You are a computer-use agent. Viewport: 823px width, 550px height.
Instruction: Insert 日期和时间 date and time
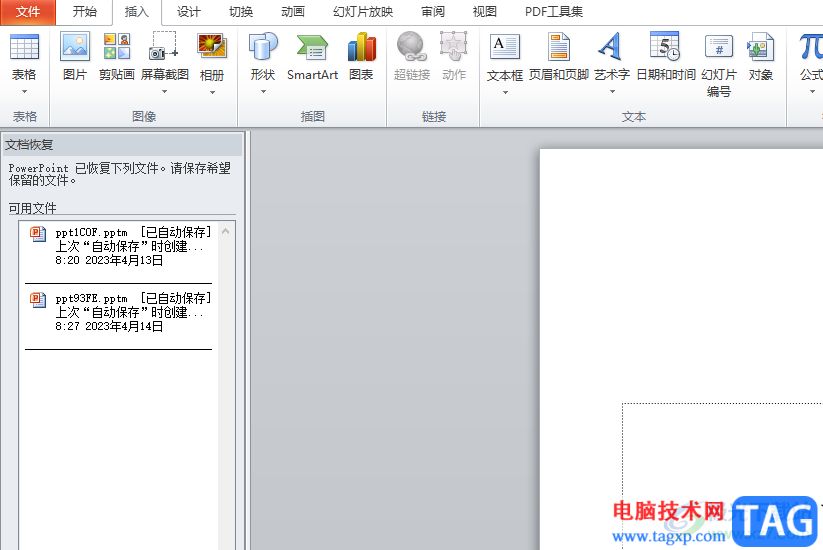click(664, 46)
